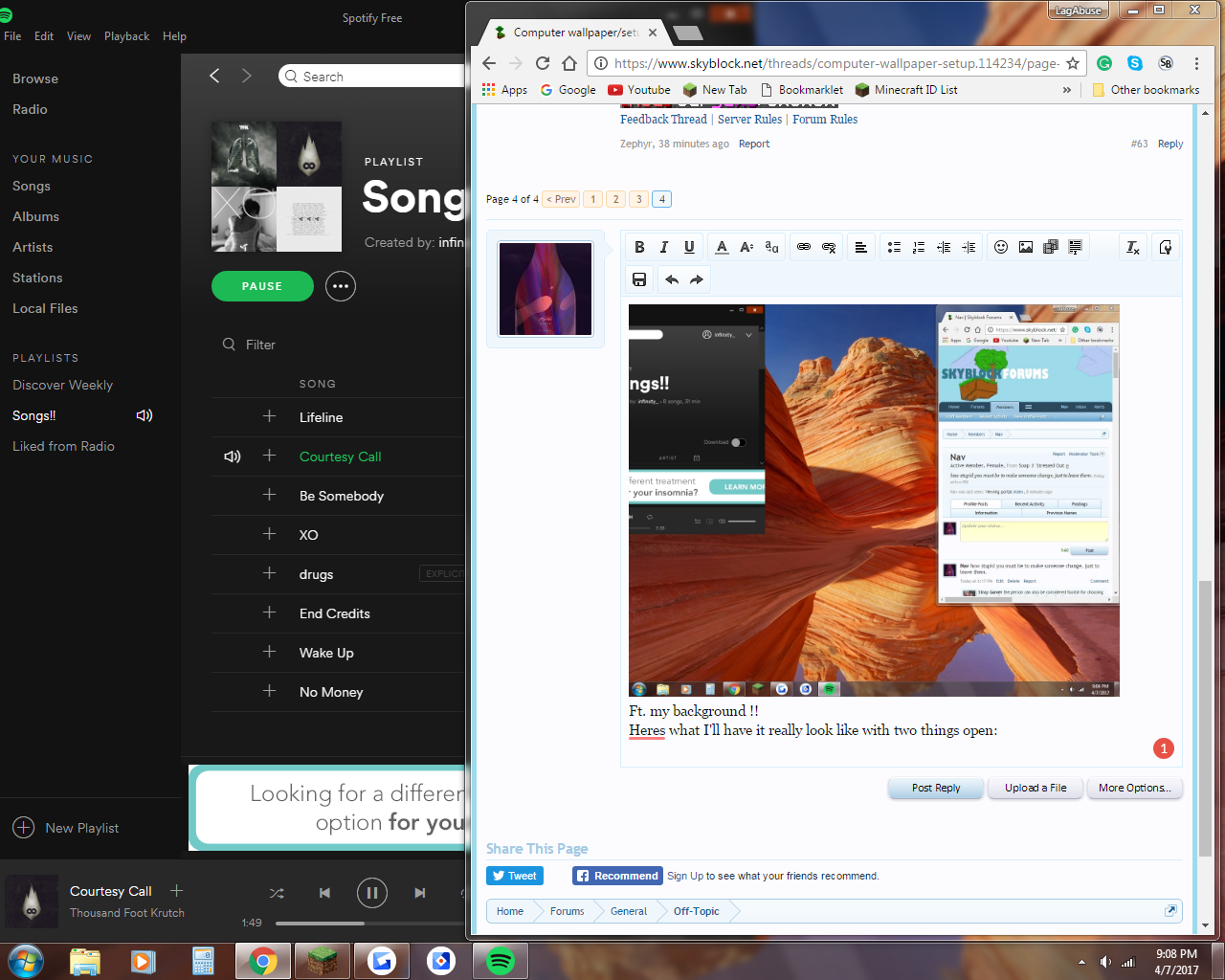Toggle italic formatting in the reply editor
The width and height of the screenshot is (1225, 980).
[x=664, y=247]
